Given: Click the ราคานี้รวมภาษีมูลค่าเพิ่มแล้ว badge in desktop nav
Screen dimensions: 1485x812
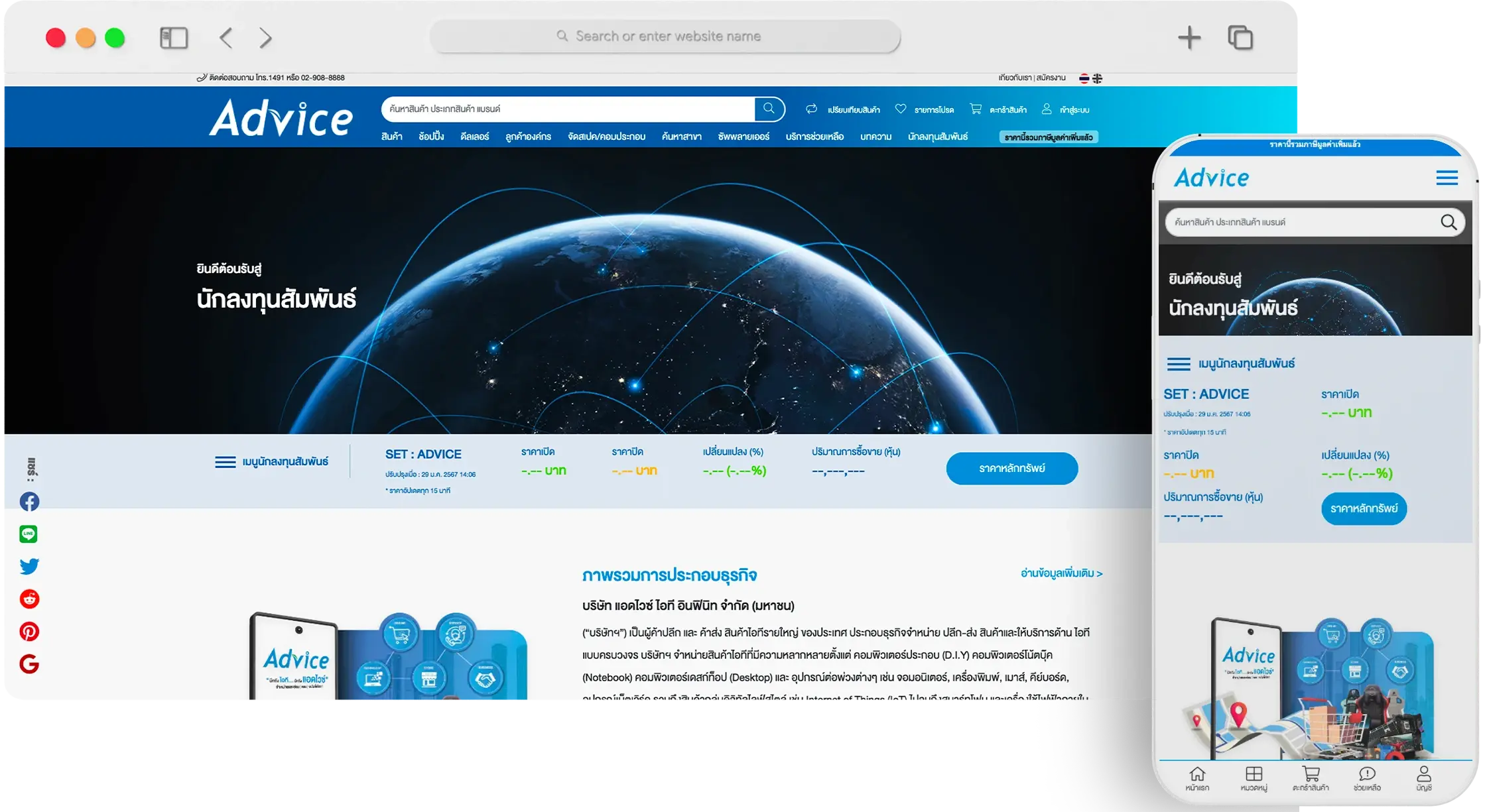Looking at the screenshot, I should pyautogui.click(x=1049, y=137).
